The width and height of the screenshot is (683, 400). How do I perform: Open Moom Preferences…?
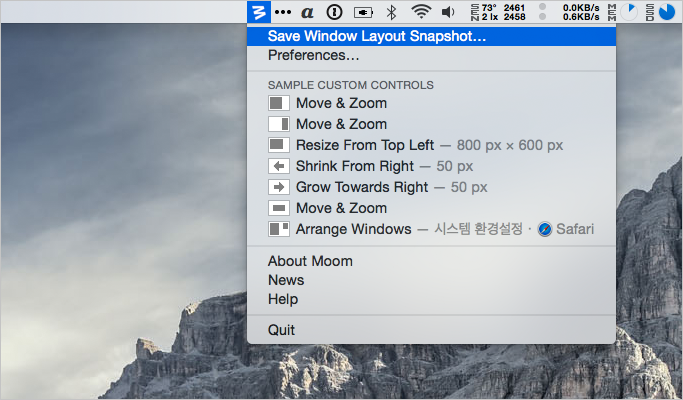click(431, 55)
